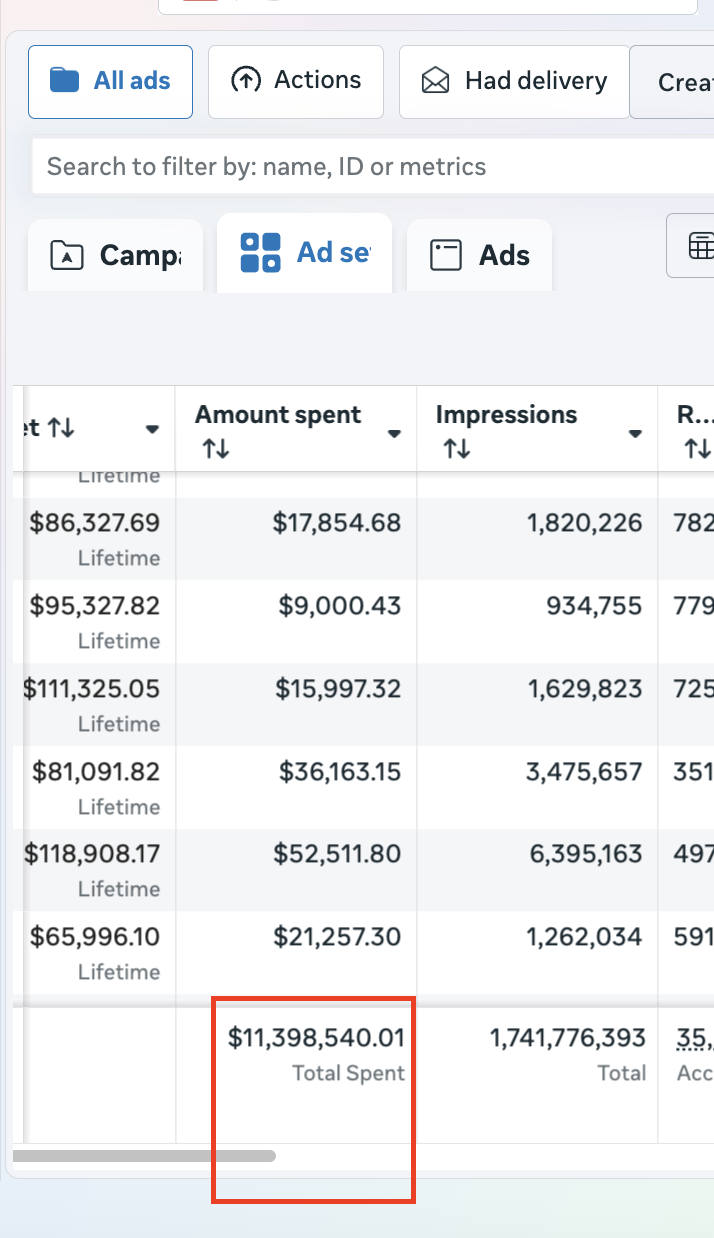714x1238 pixels.
Task: Open the Impressions column dropdown caret
Action: (x=635, y=433)
